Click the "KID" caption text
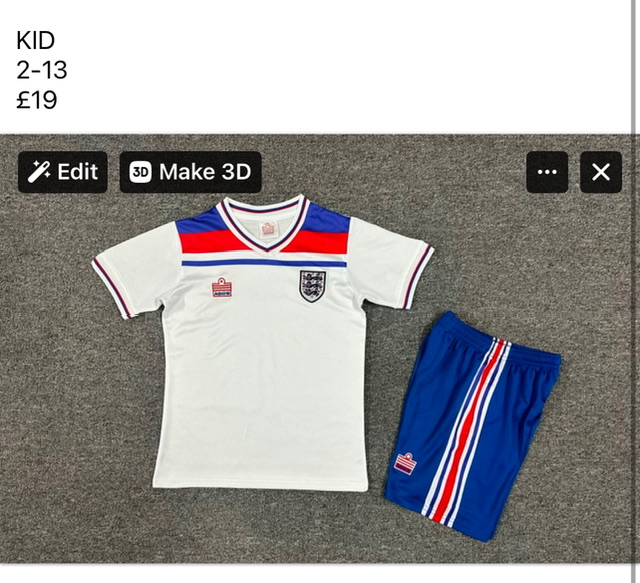Image resolution: width=640 pixels, height=583 pixels. pyautogui.click(x=36, y=41)
